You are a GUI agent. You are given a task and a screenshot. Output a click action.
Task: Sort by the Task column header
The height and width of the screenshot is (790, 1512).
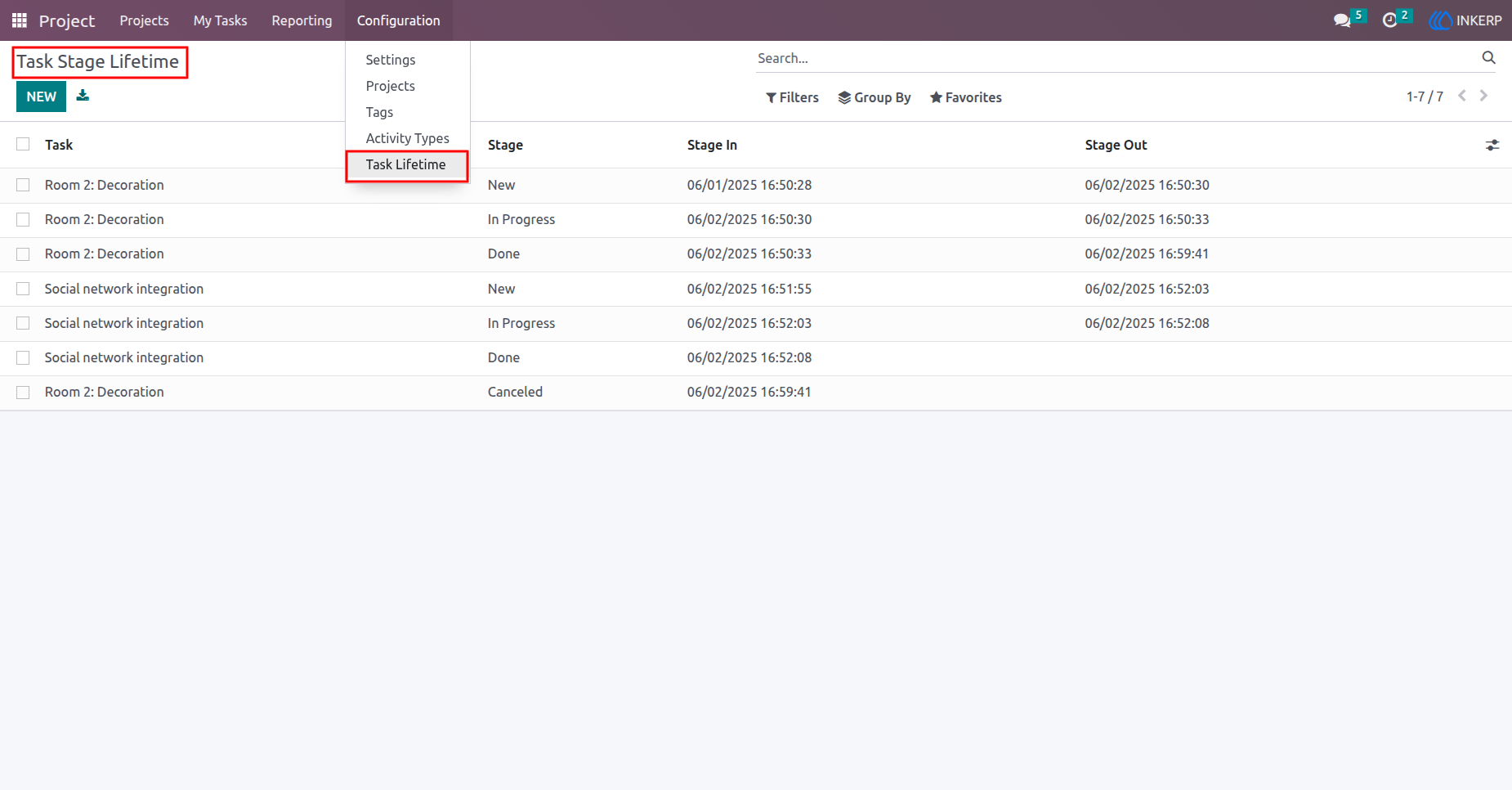59,145
